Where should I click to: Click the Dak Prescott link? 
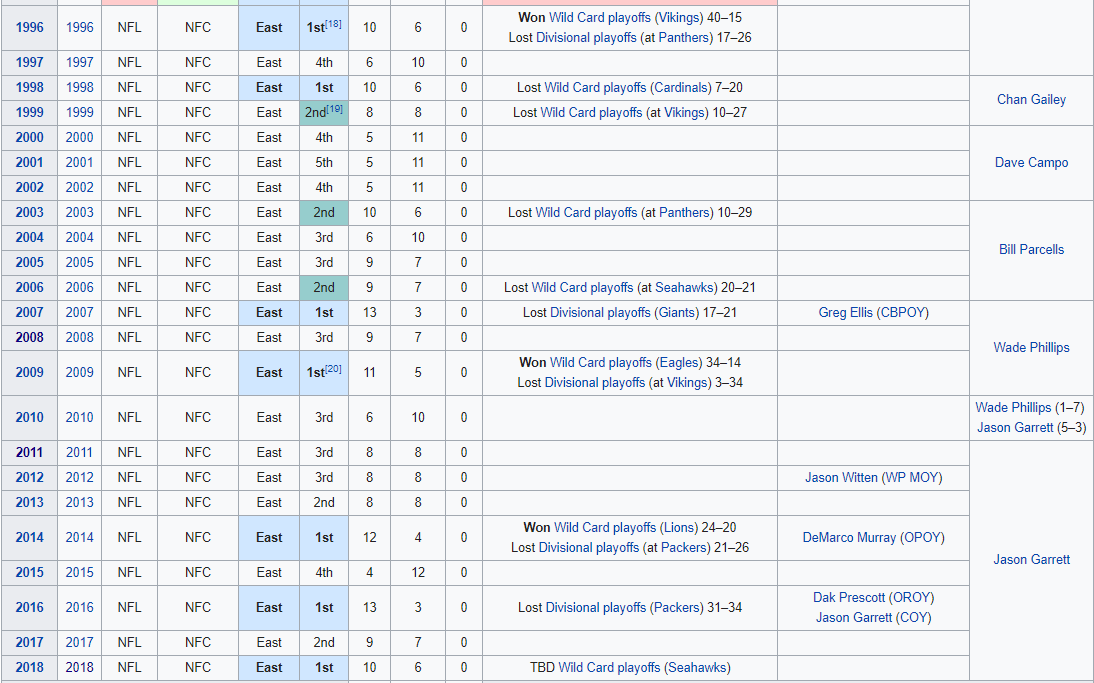click(849, 598)
